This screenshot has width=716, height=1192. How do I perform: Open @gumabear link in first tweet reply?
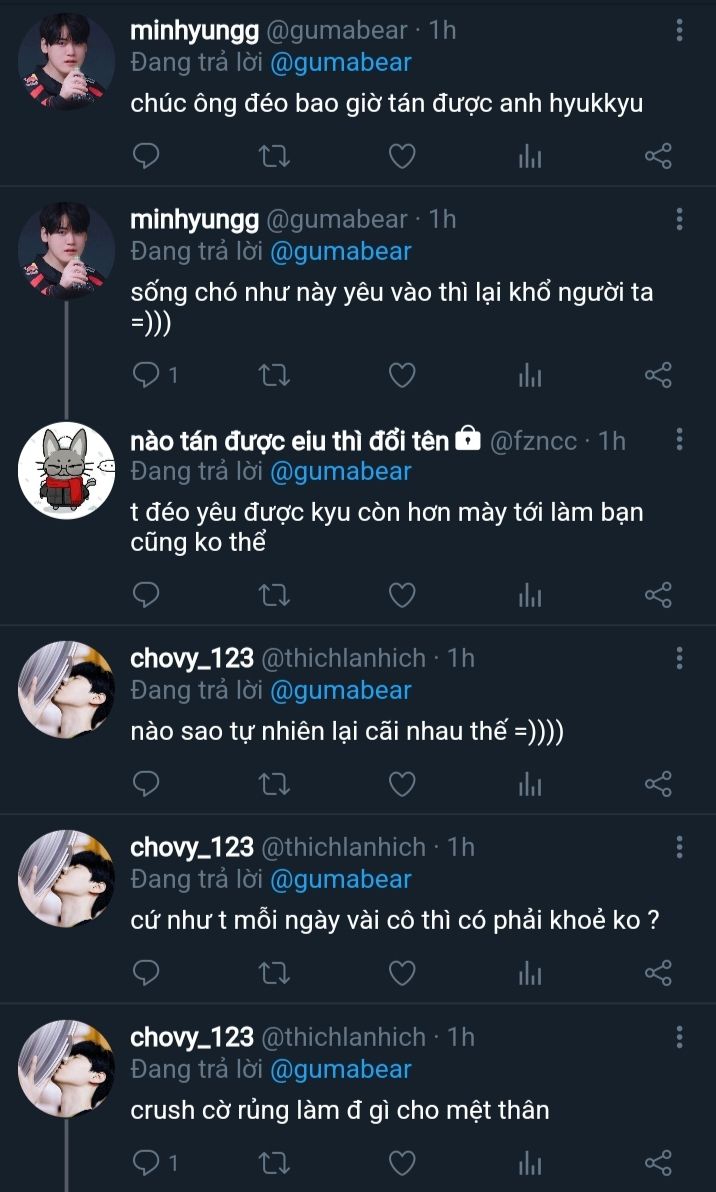pyautogui.click(x=341, y=62)
